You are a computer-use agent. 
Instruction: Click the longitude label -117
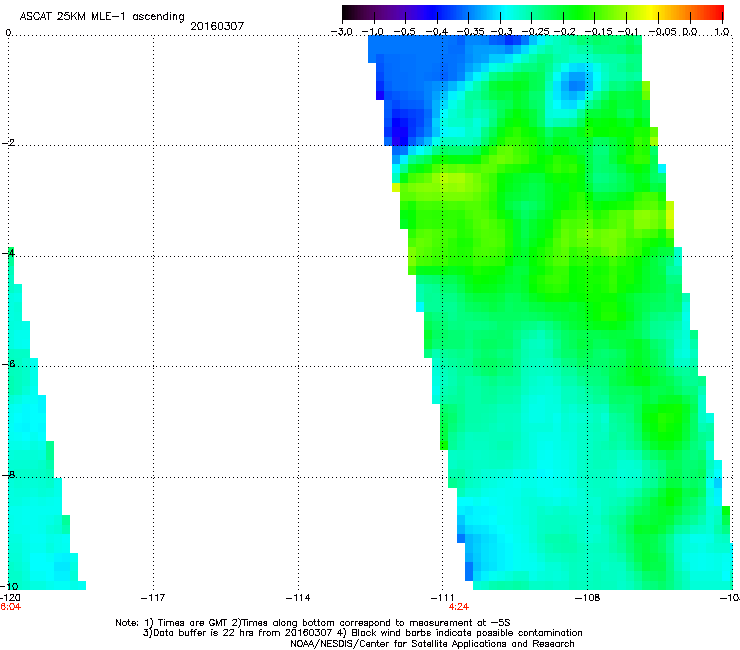(153, 598)
